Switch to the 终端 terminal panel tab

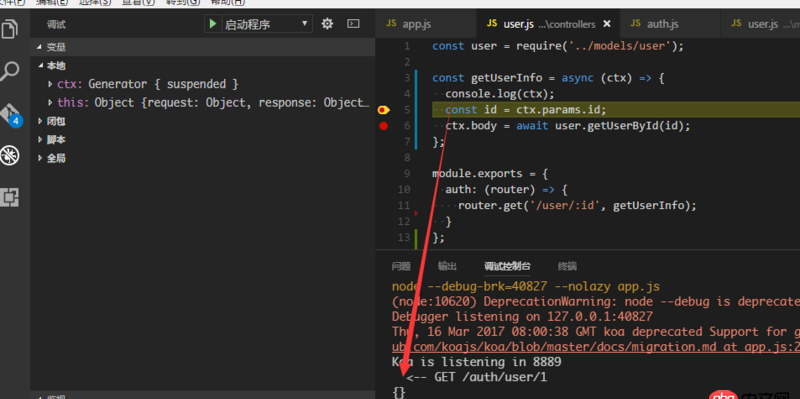point(567,266)
